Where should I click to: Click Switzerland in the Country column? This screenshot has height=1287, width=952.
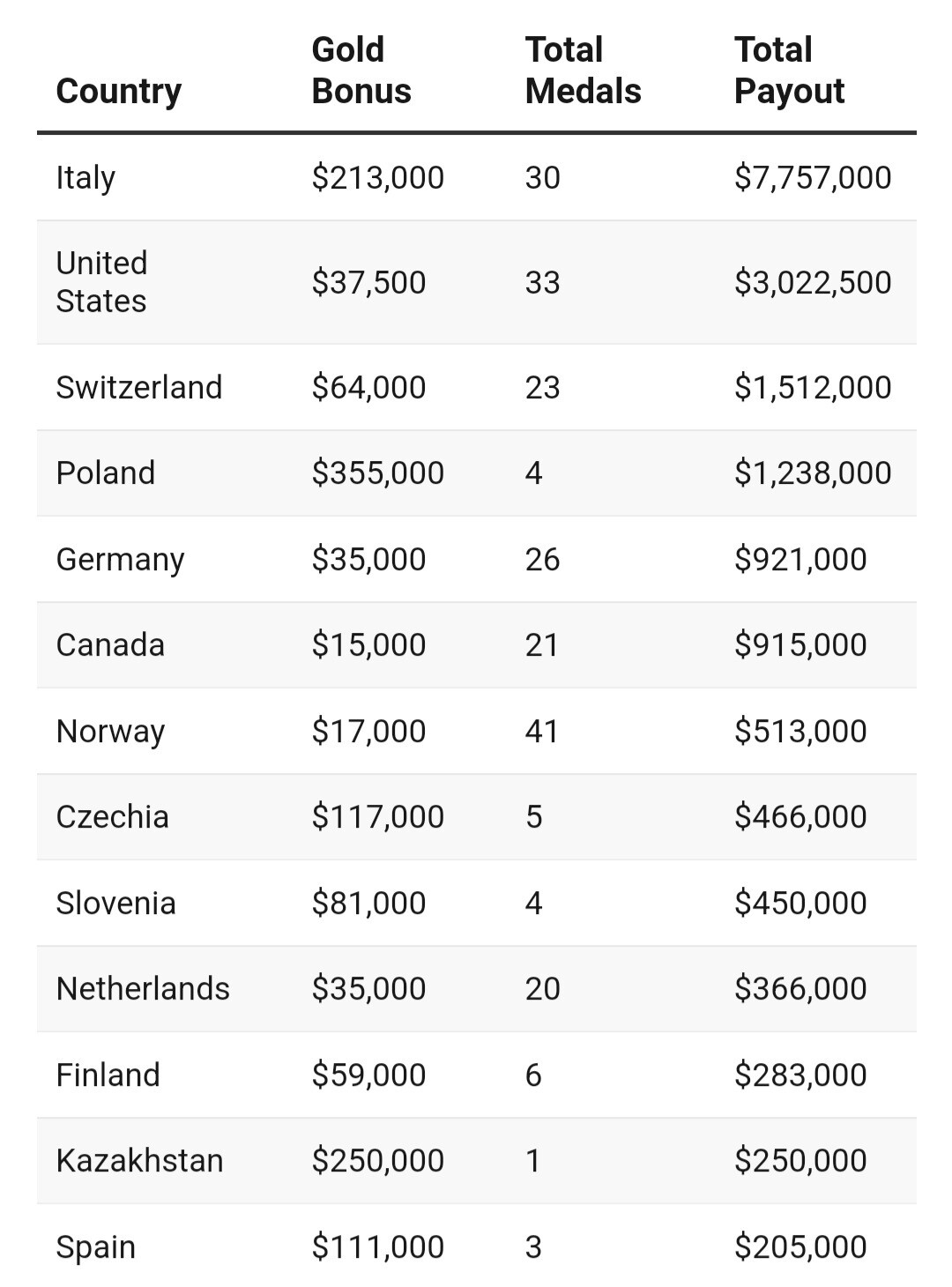139,387
